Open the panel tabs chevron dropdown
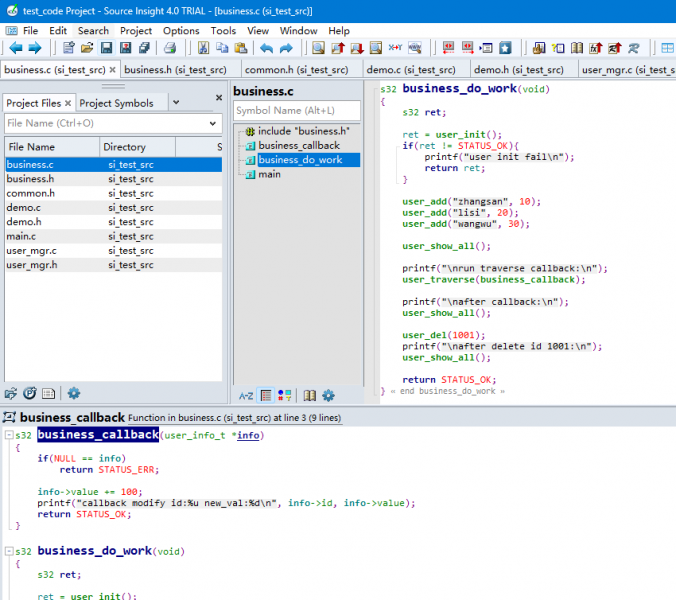The height and width of the screenshot is (600, 676). click(176, 102)
